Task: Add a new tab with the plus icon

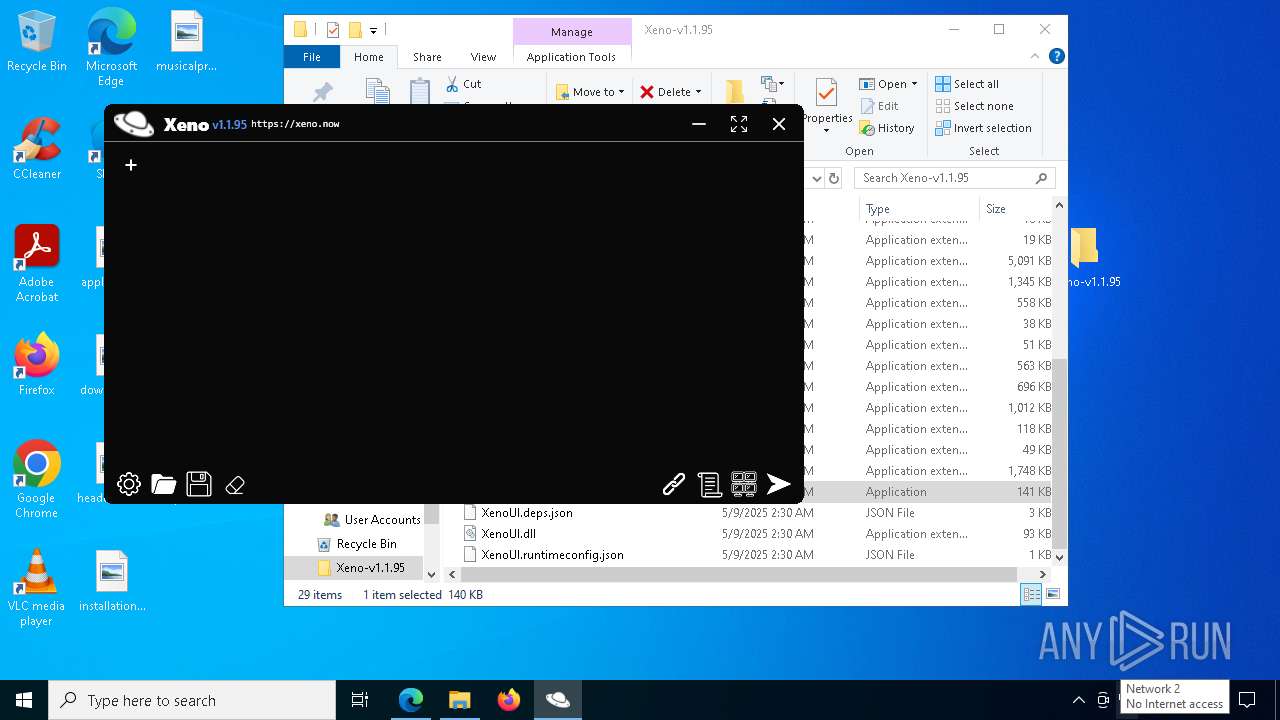Action: click(x=131, y=165)
